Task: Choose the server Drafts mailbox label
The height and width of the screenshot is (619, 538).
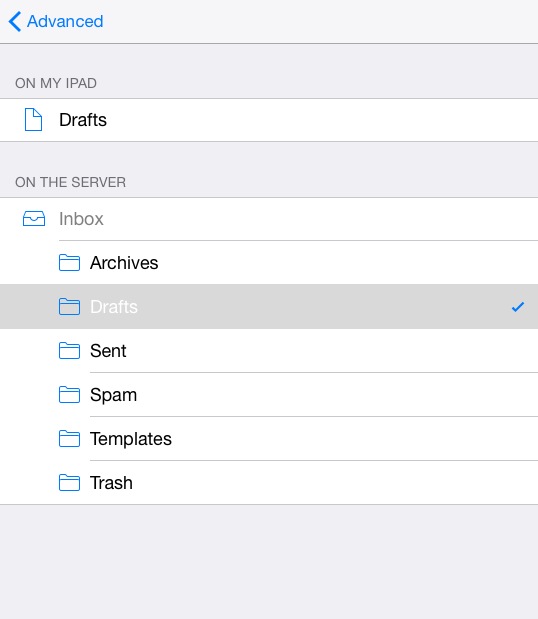Action: [114, 307]
